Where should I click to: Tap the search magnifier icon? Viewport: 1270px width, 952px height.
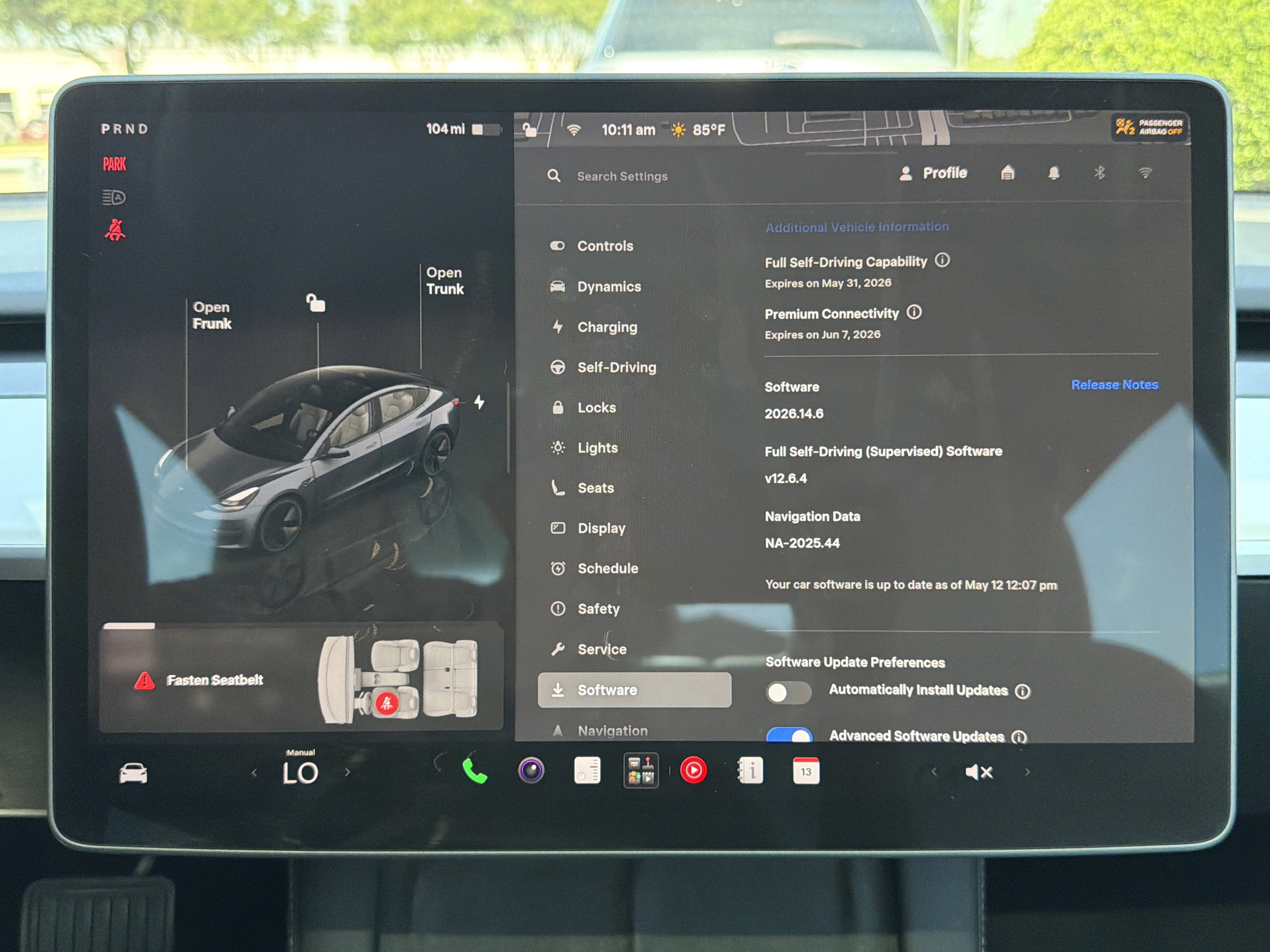pyautogui.click(x=553, y=176)
